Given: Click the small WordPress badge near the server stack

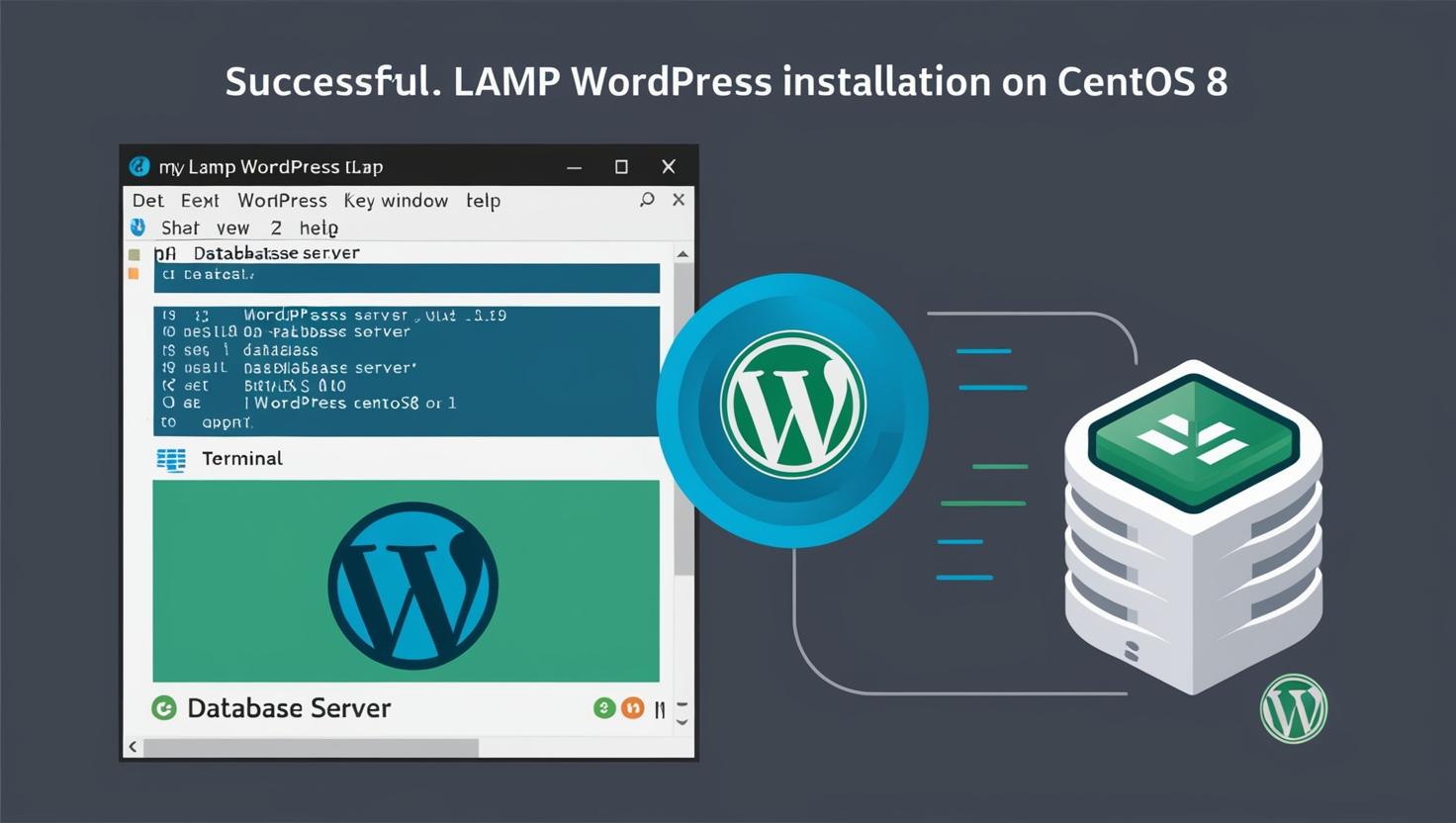Looking at the screenshot, I should pos(1293,706).
